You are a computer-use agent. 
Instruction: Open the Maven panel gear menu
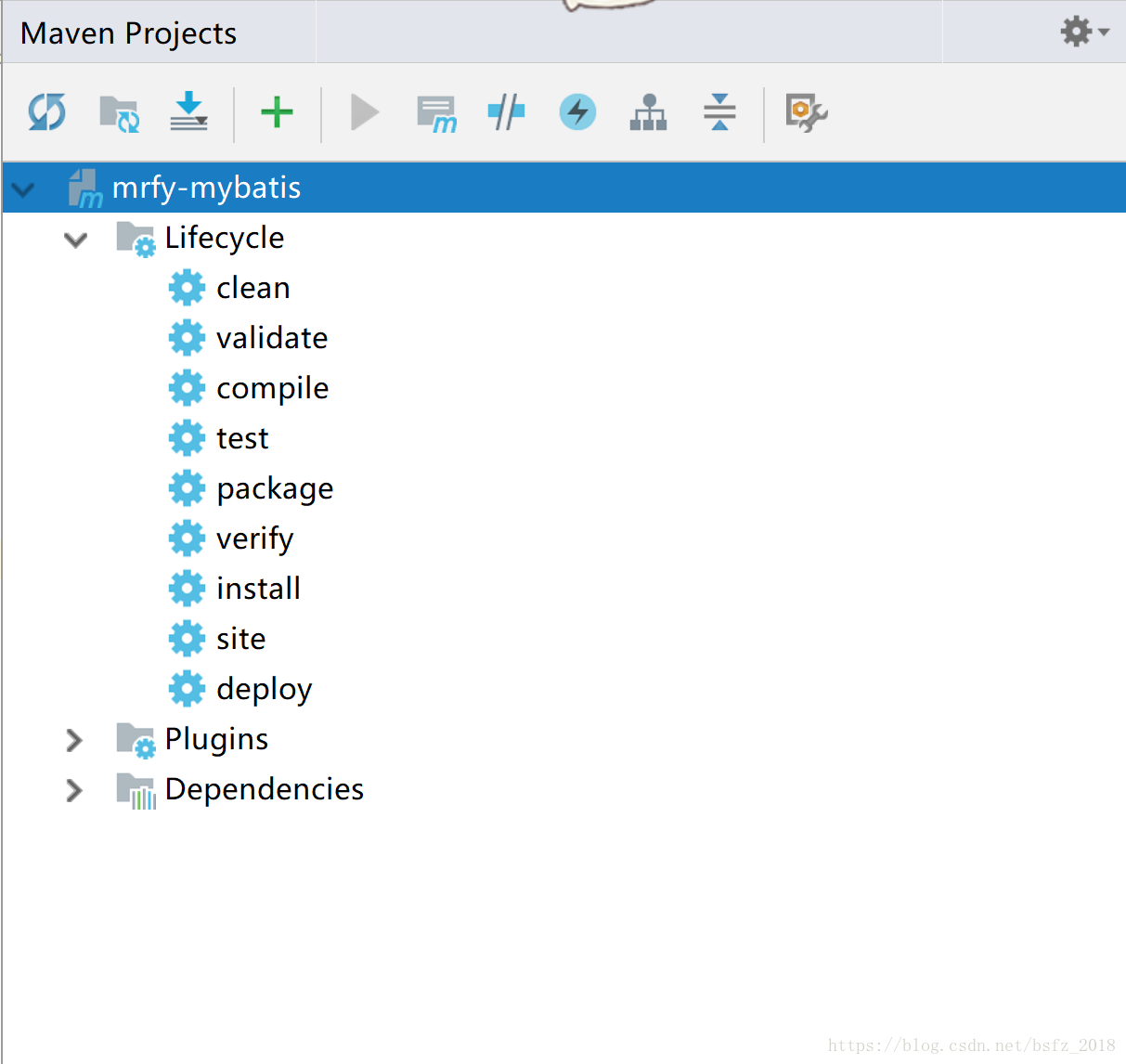tap(1084, 32)
